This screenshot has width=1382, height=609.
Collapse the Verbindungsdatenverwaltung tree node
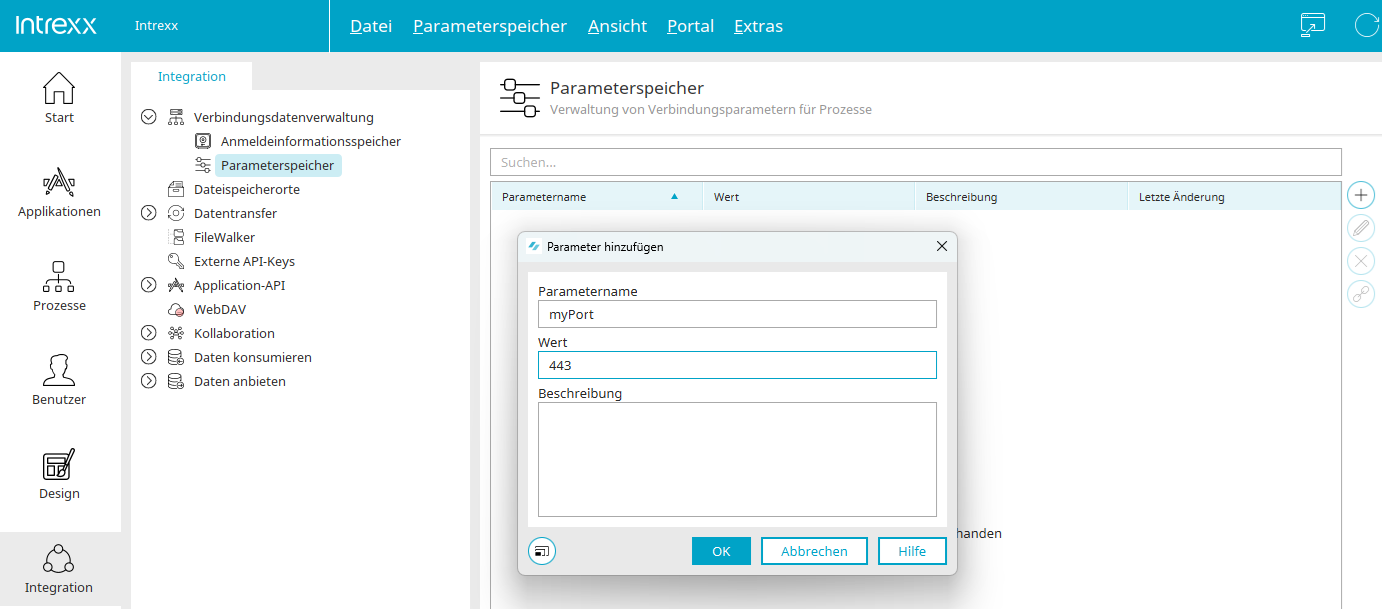(149, 117)
